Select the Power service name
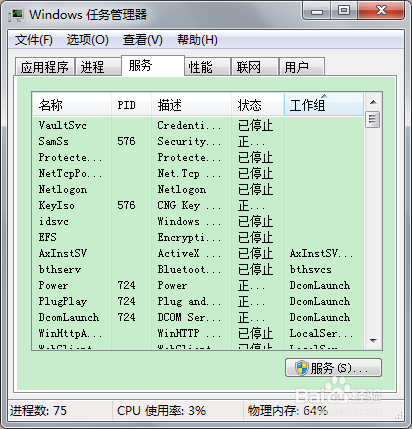The height and width of the screenshot is (429, 412). coord(53,285)
